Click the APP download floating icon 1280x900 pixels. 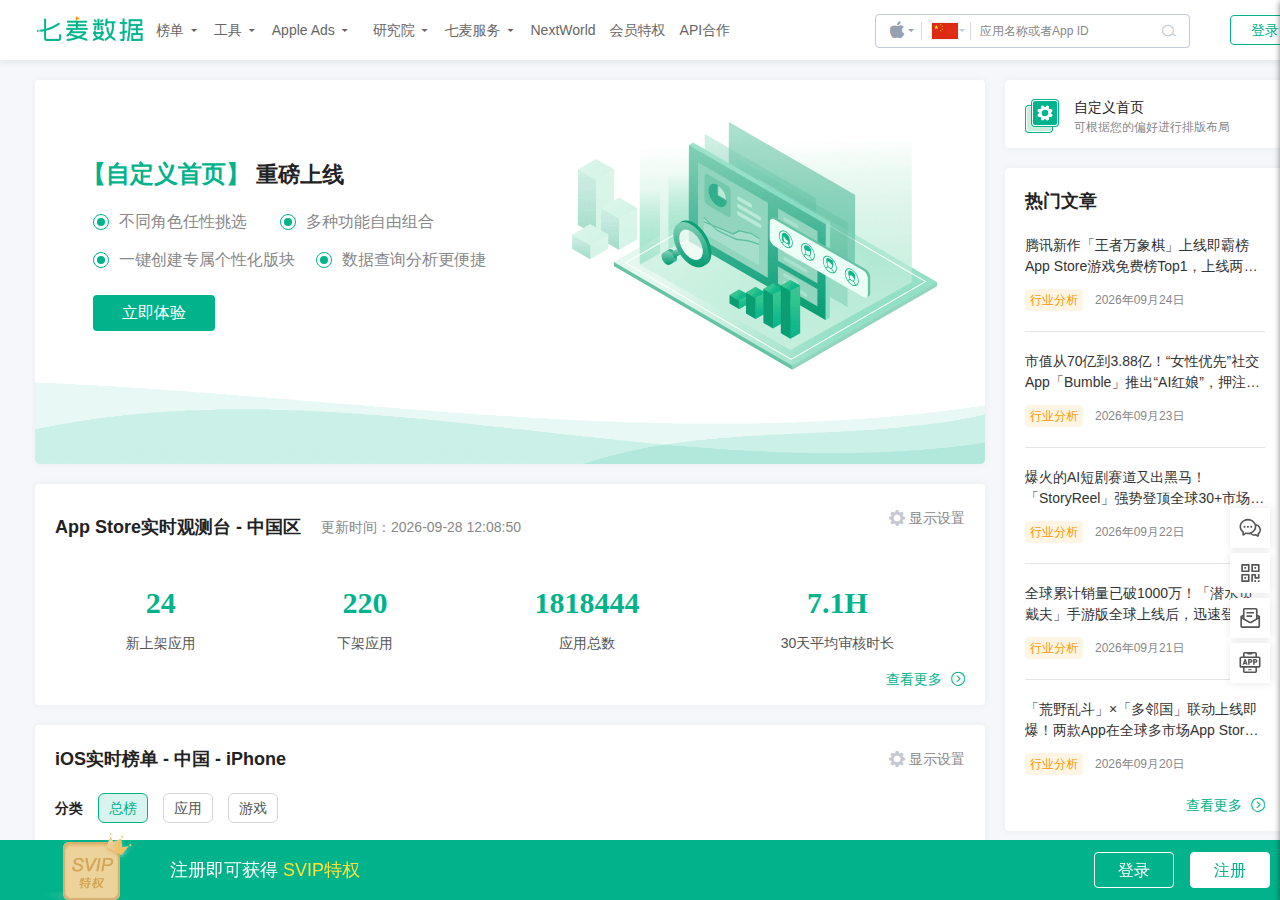(x=1250, y=661)
